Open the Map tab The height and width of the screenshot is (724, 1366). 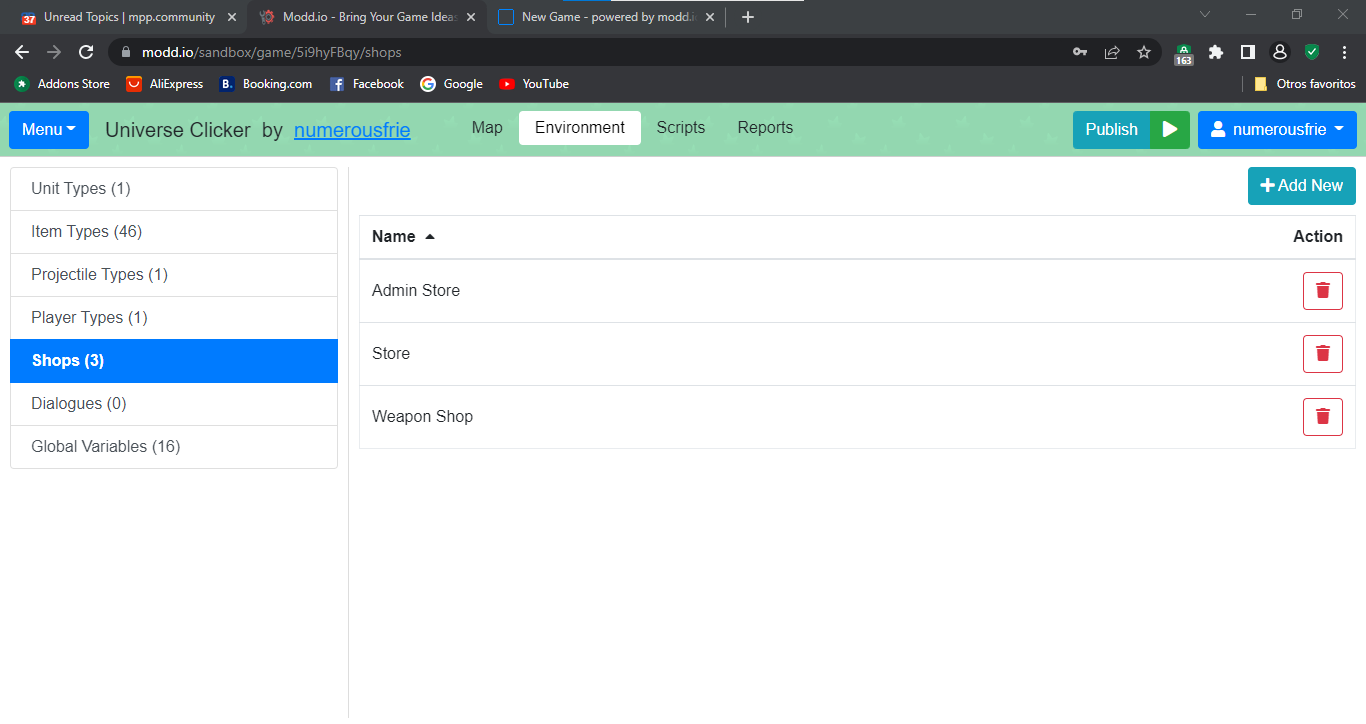(487, 128)
